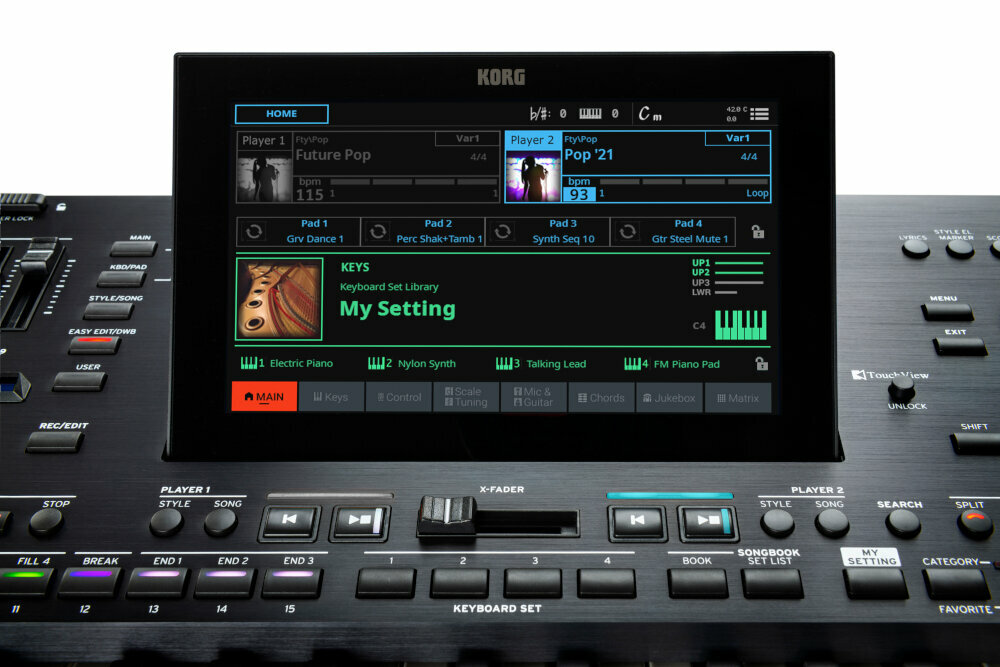Open Player 1 Var1 variation selector

point(467,139)
